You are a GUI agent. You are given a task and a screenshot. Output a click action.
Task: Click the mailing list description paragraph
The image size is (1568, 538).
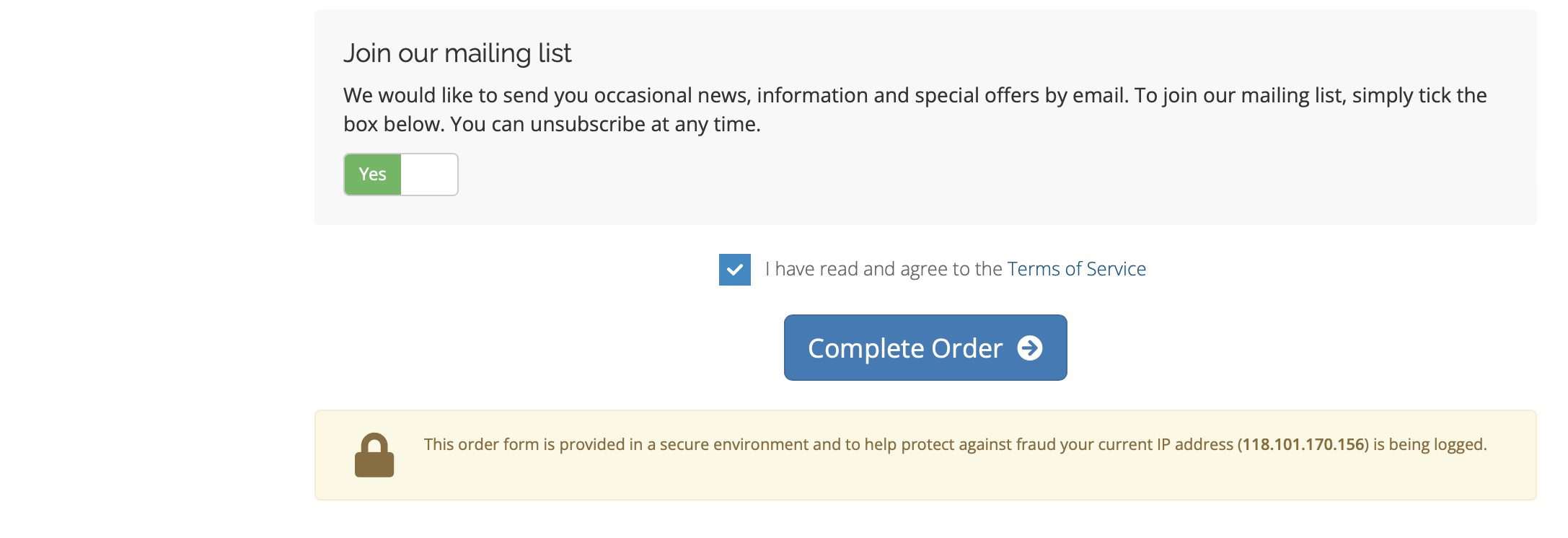(915, 110)
